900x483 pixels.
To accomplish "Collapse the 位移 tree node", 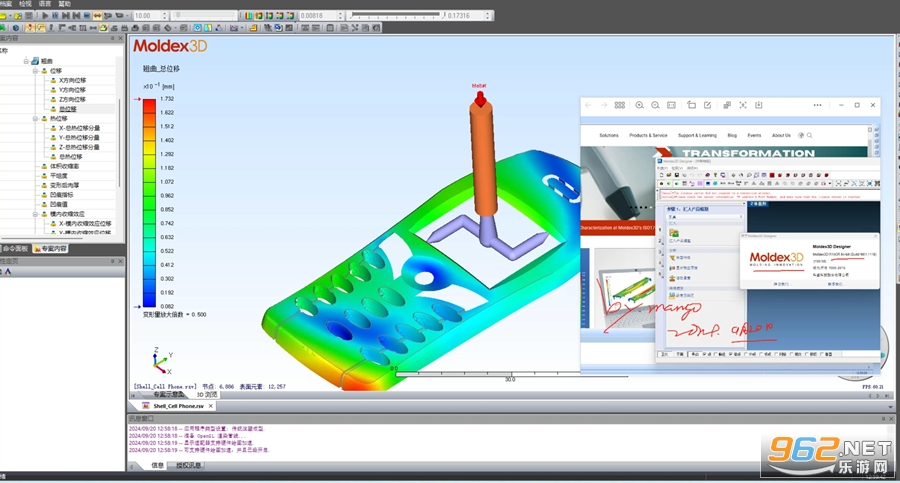I will (x=36, y=71).
